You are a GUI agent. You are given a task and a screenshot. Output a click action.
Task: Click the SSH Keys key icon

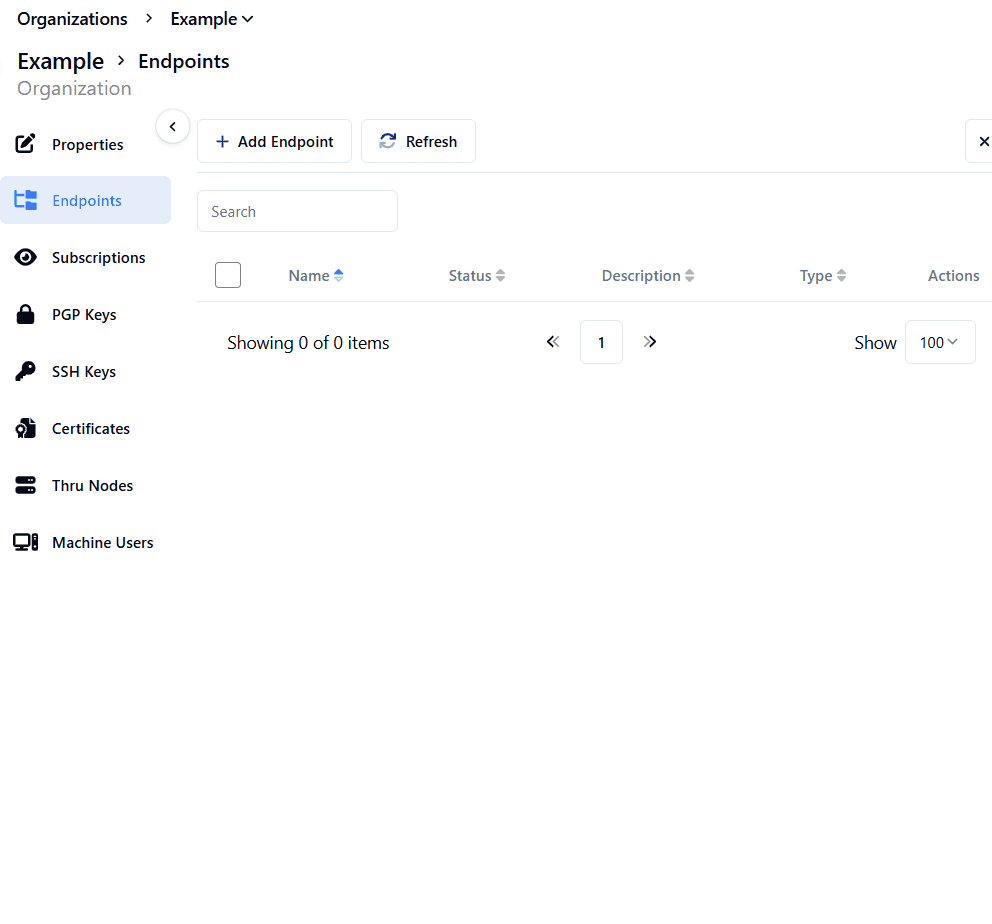point(26,372)
